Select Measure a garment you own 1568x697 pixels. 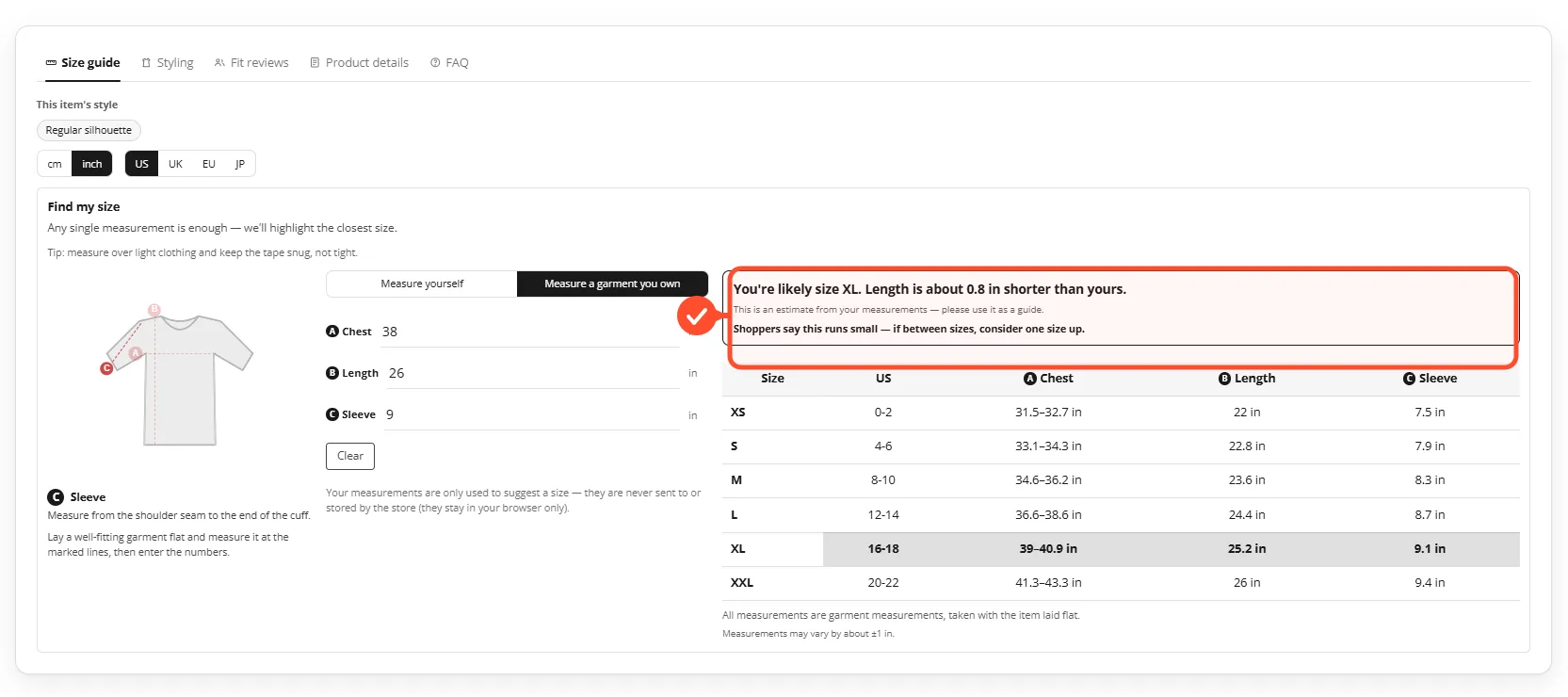point(612,284)
